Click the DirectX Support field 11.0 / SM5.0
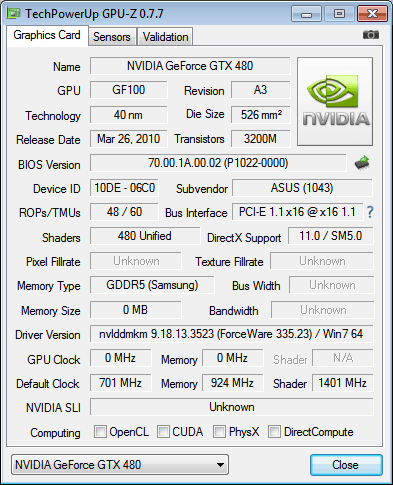Screen dimensions: 393x485 coord(331,236)
